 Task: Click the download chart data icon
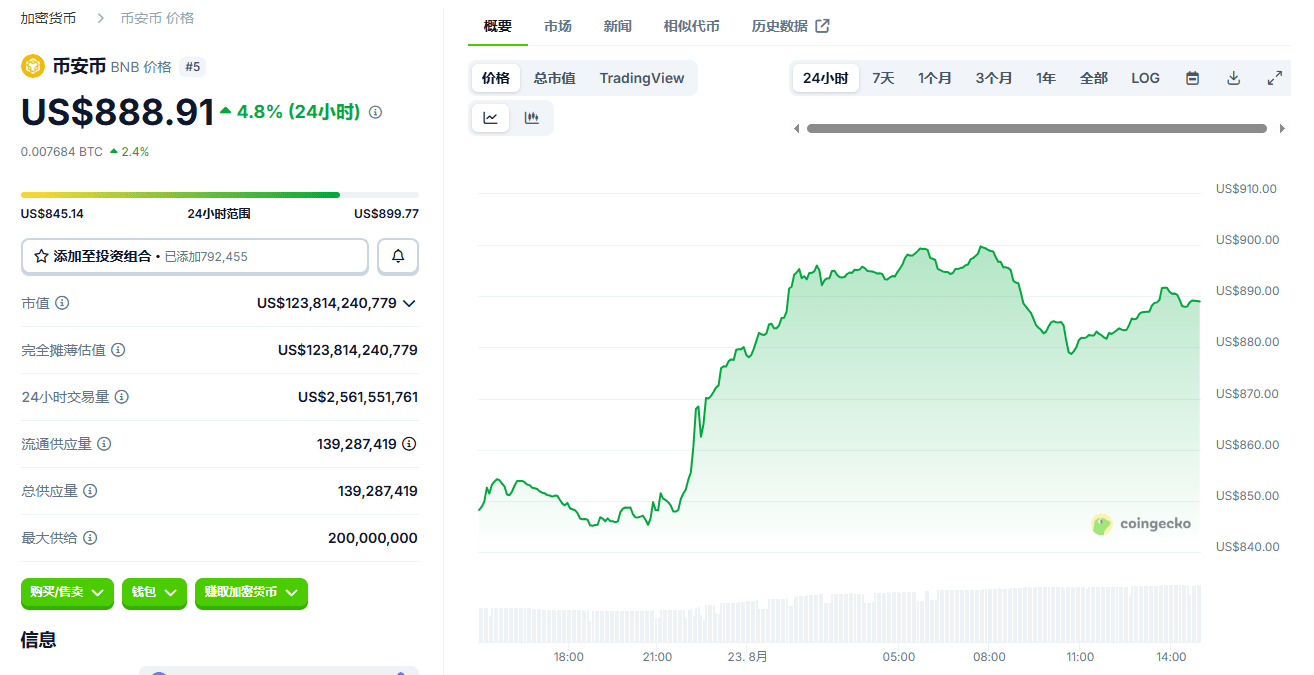1234,78
